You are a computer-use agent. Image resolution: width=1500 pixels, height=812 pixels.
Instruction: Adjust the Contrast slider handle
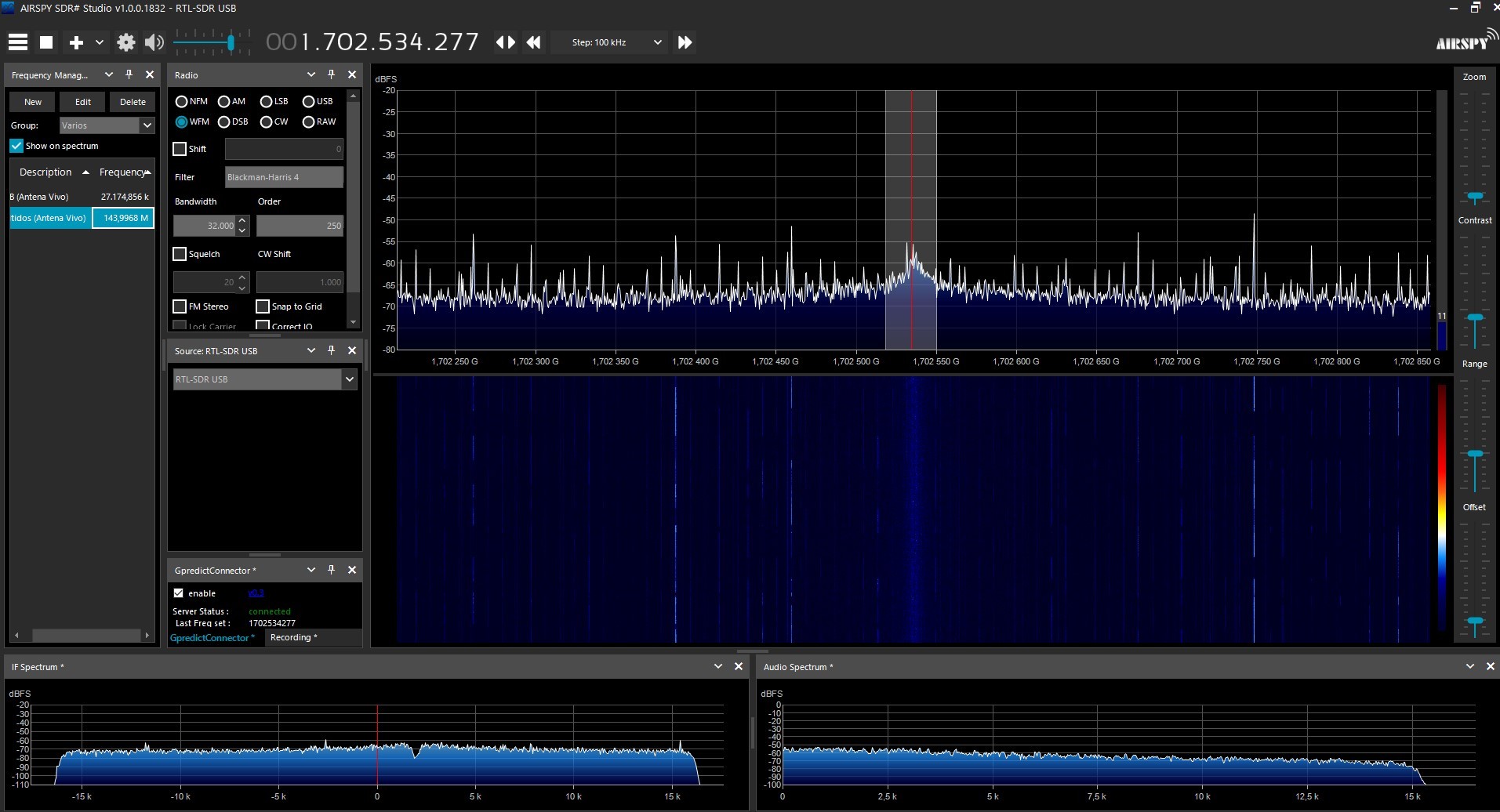click(1475, 318)
